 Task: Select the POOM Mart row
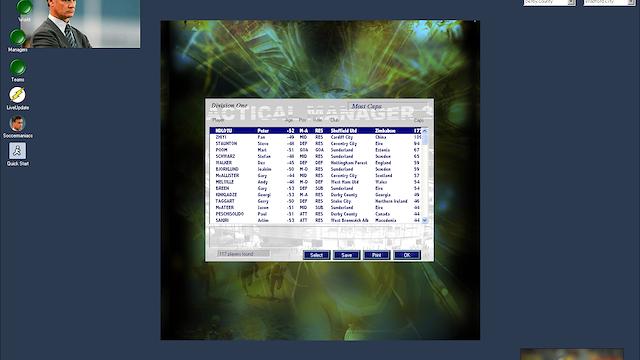click(x=316, y=150)
